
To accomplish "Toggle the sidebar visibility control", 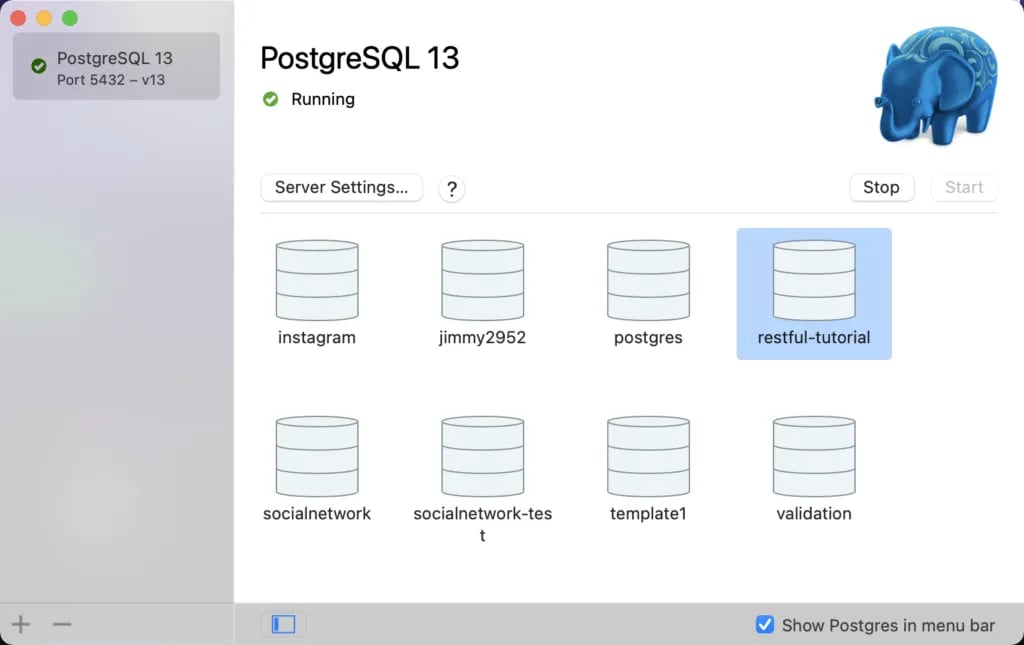I will (x=282, y=623).
